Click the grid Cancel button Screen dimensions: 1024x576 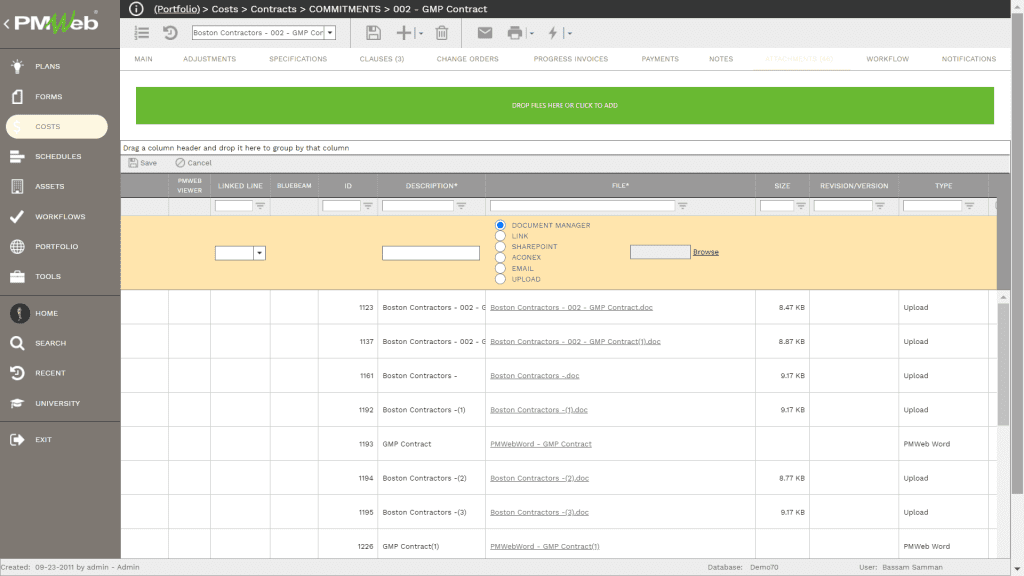click(x=193, y=163)
